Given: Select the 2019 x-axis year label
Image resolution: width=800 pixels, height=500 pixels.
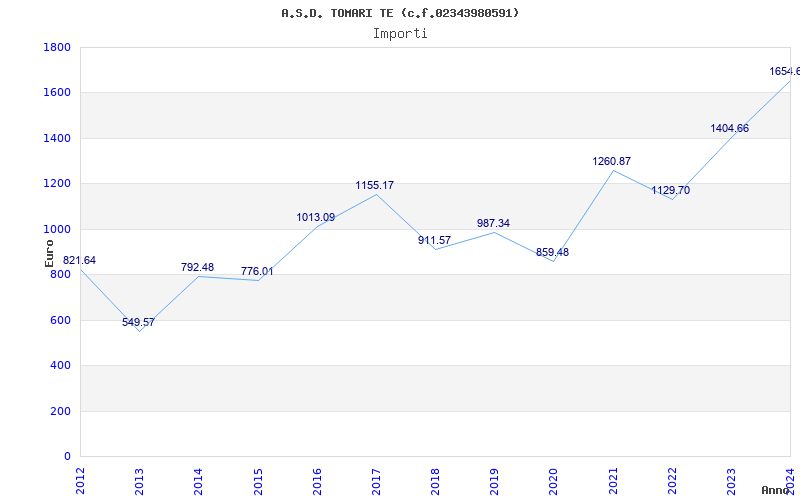Looking at the screenshot, I should (x=494, y=478).
